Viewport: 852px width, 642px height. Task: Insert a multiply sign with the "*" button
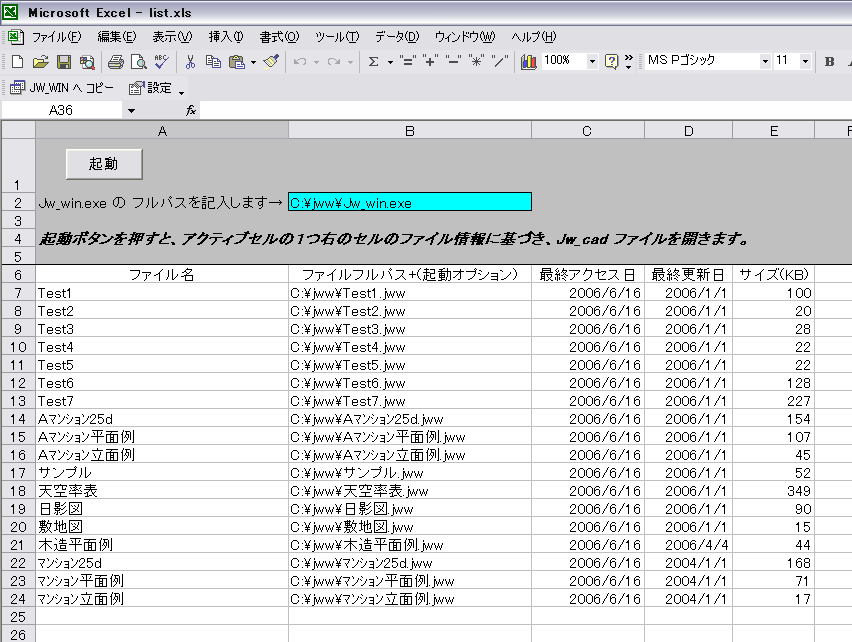[477, 61]
